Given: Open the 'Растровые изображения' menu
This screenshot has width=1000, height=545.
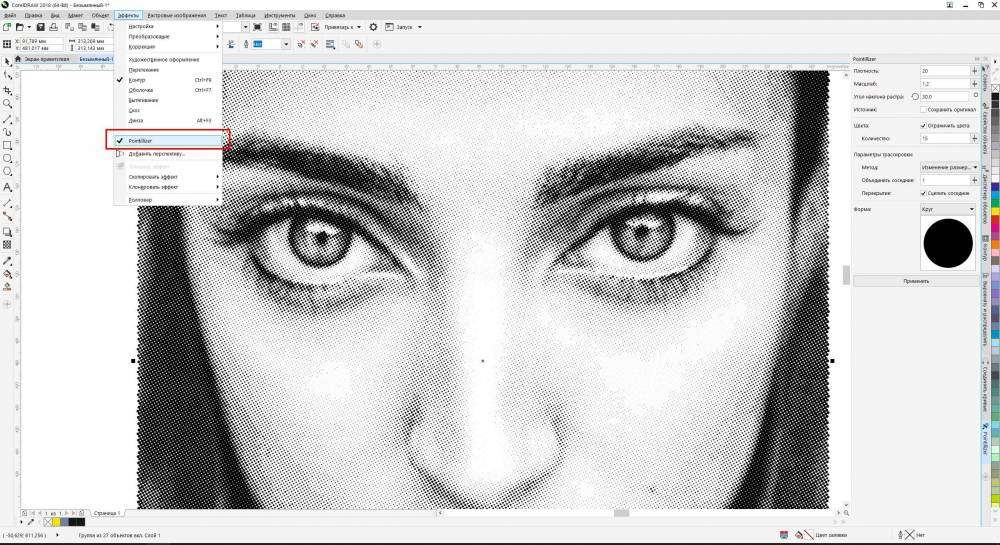Looking at the screenshot, I should pos(177,16).
